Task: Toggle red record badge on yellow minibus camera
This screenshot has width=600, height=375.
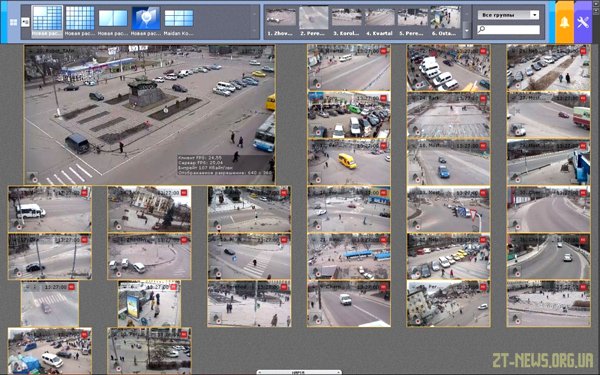Action: (x=383, y=146)
